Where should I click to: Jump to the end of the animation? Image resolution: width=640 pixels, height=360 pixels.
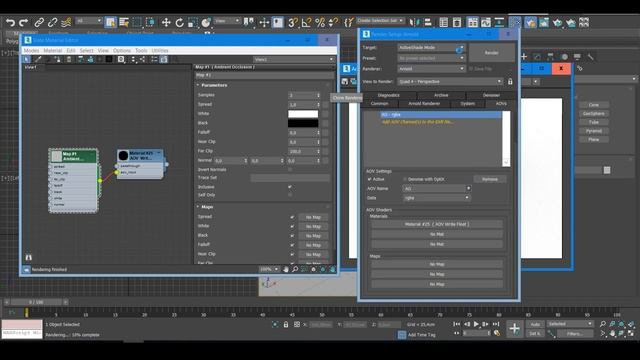[x=496, y=324]
